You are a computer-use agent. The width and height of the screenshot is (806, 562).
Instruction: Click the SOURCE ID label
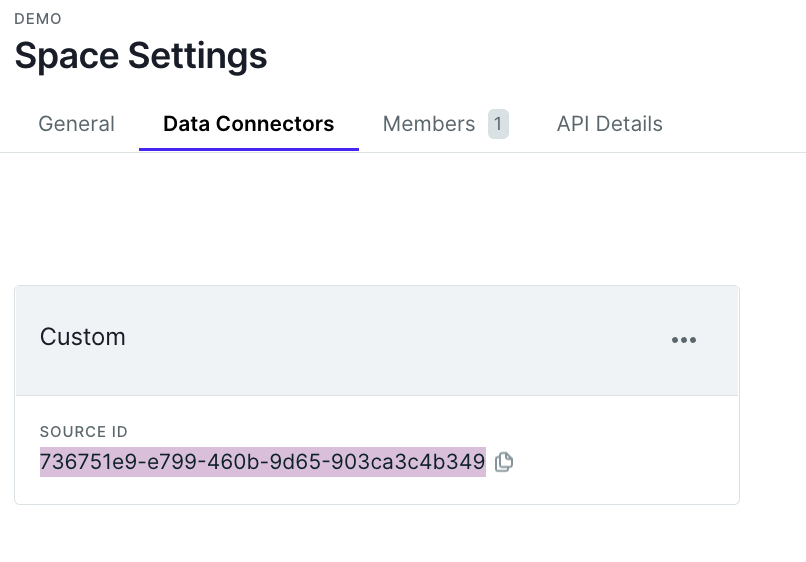[x=84, y=432]
